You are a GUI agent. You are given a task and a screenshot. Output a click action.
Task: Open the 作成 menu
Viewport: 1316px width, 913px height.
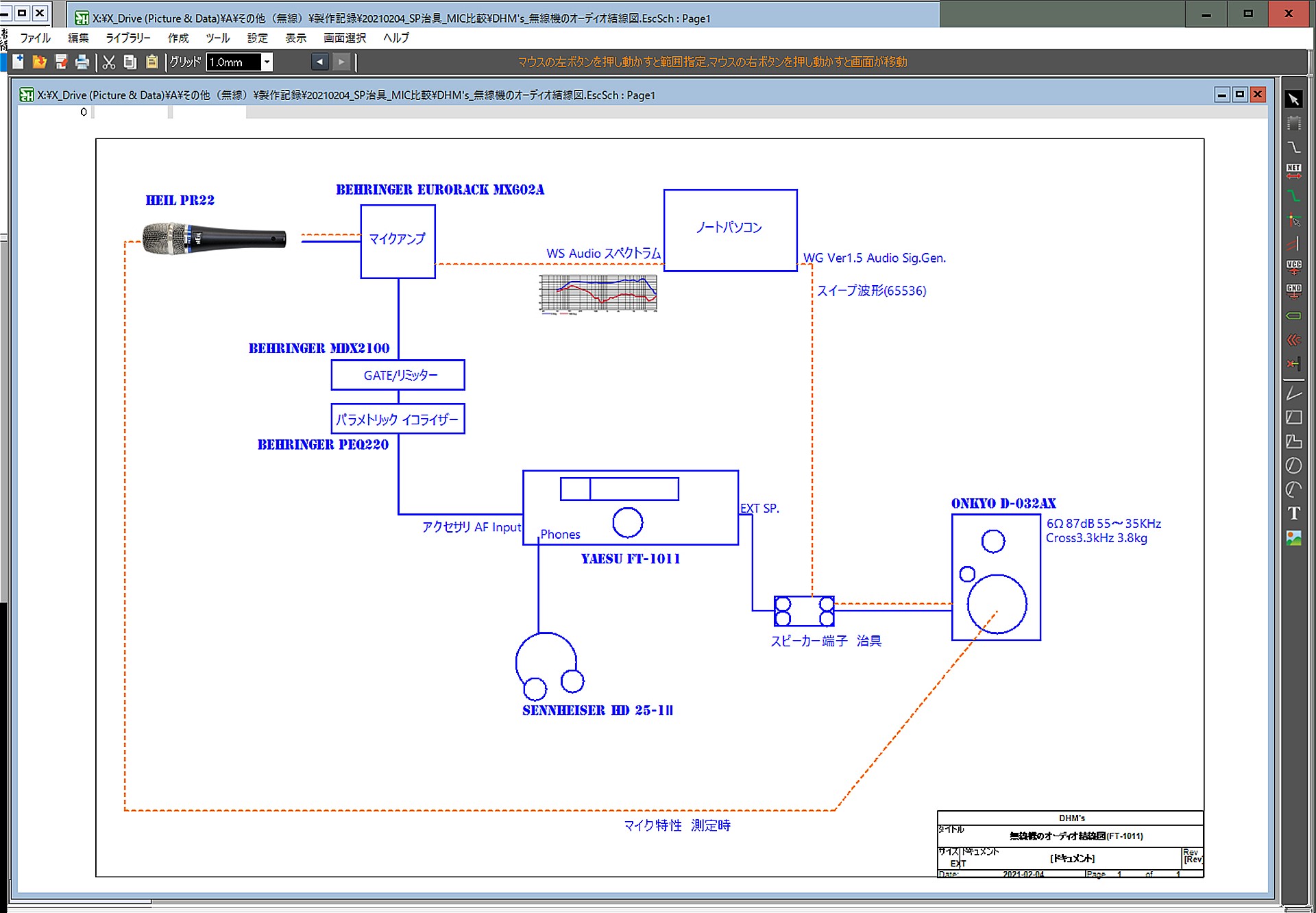click(x=178, y=38)
